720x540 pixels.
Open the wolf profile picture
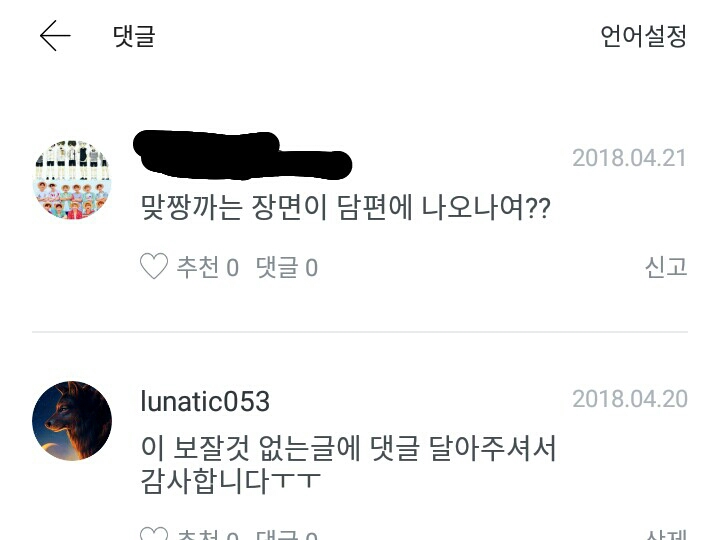tap(72, 421)
